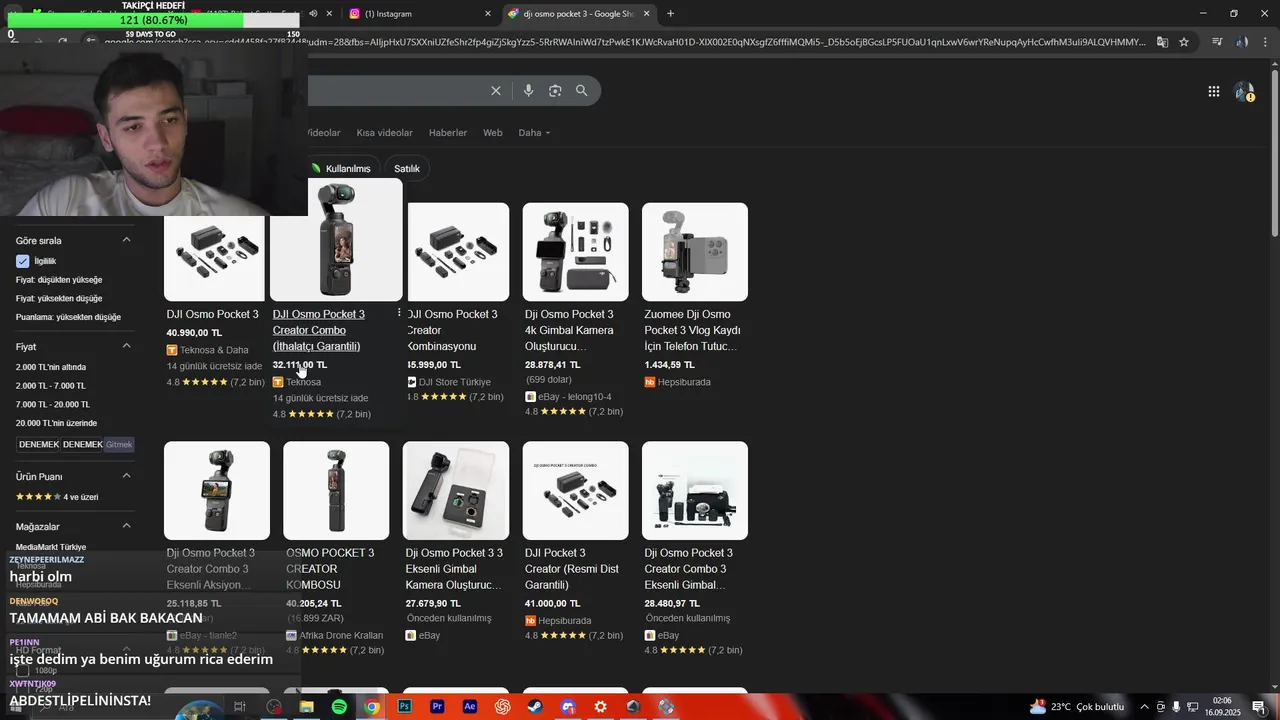Open Zuomee Dji Osmo Pocket 3 holder listing

(692, 330)
